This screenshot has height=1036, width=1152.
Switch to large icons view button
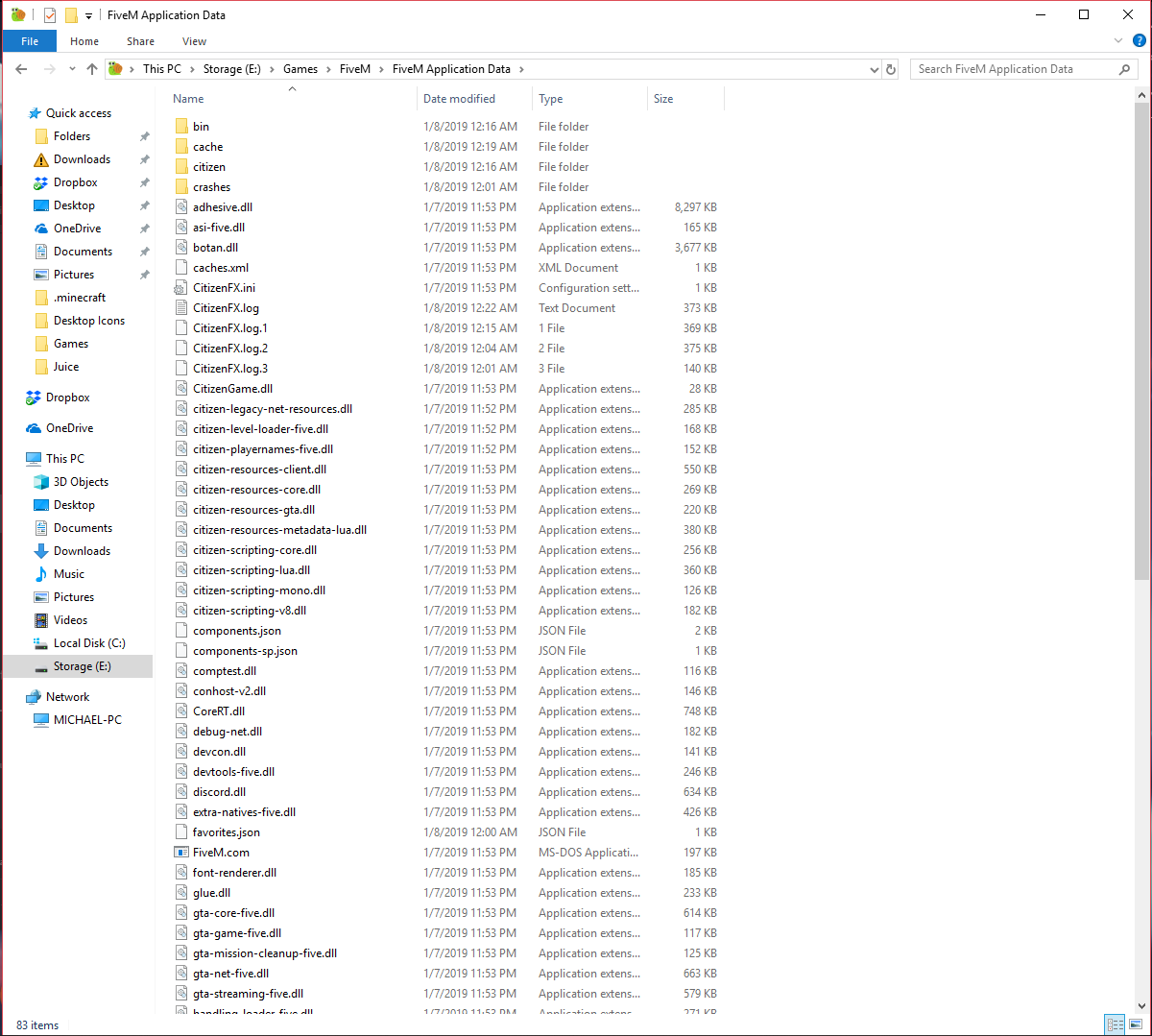[x=1134, y=1024]
